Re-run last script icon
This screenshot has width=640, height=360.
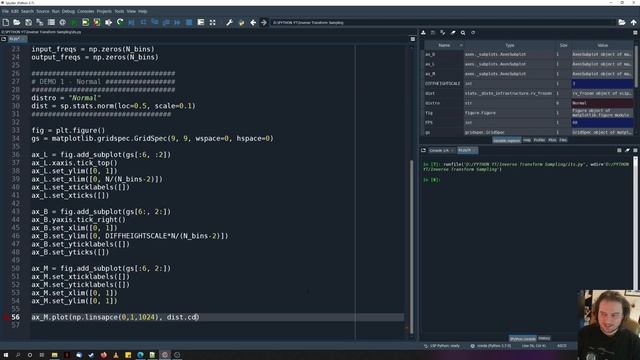pos(120,22)
